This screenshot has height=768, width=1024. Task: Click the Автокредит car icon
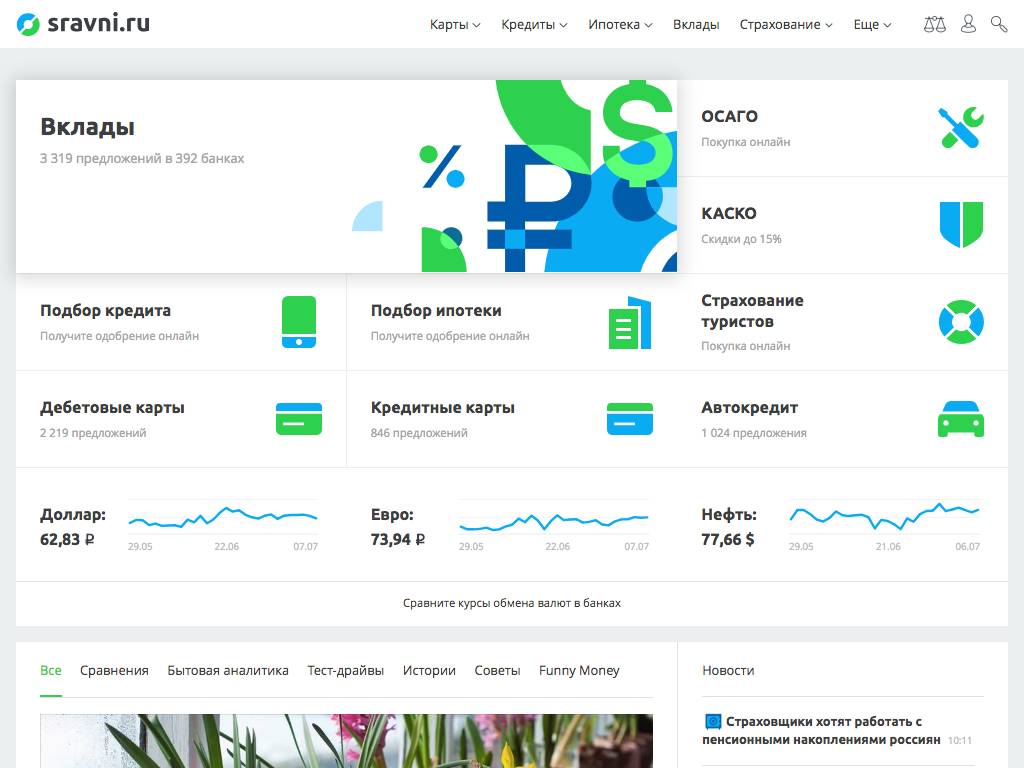point(960,419)
